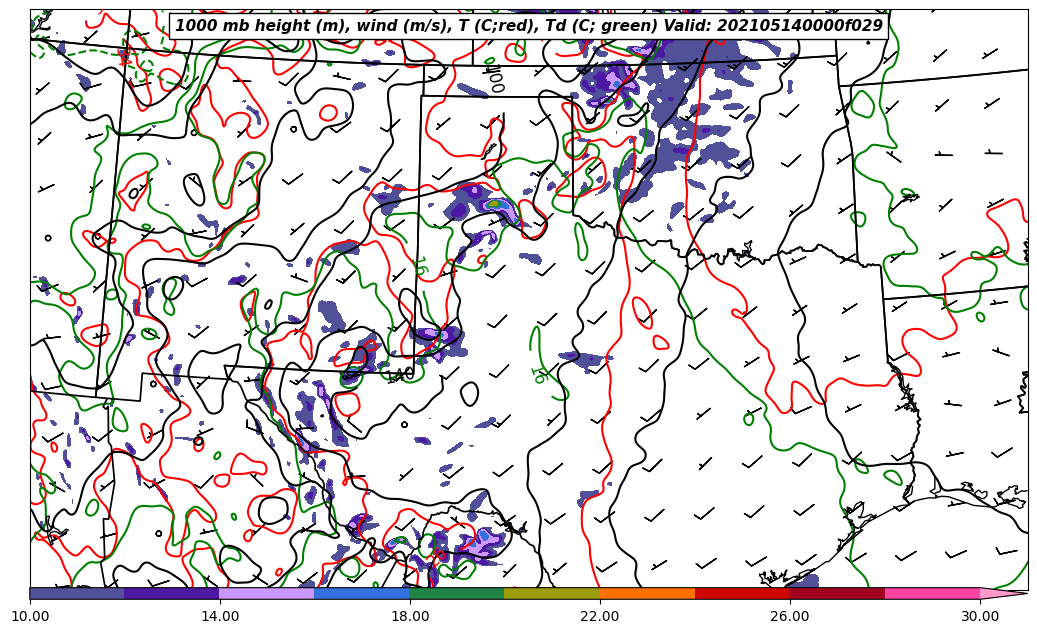Click the valid time 202105140000f029 in title
The height and width of the screenshot is (633, 1037).
point(800,26)
